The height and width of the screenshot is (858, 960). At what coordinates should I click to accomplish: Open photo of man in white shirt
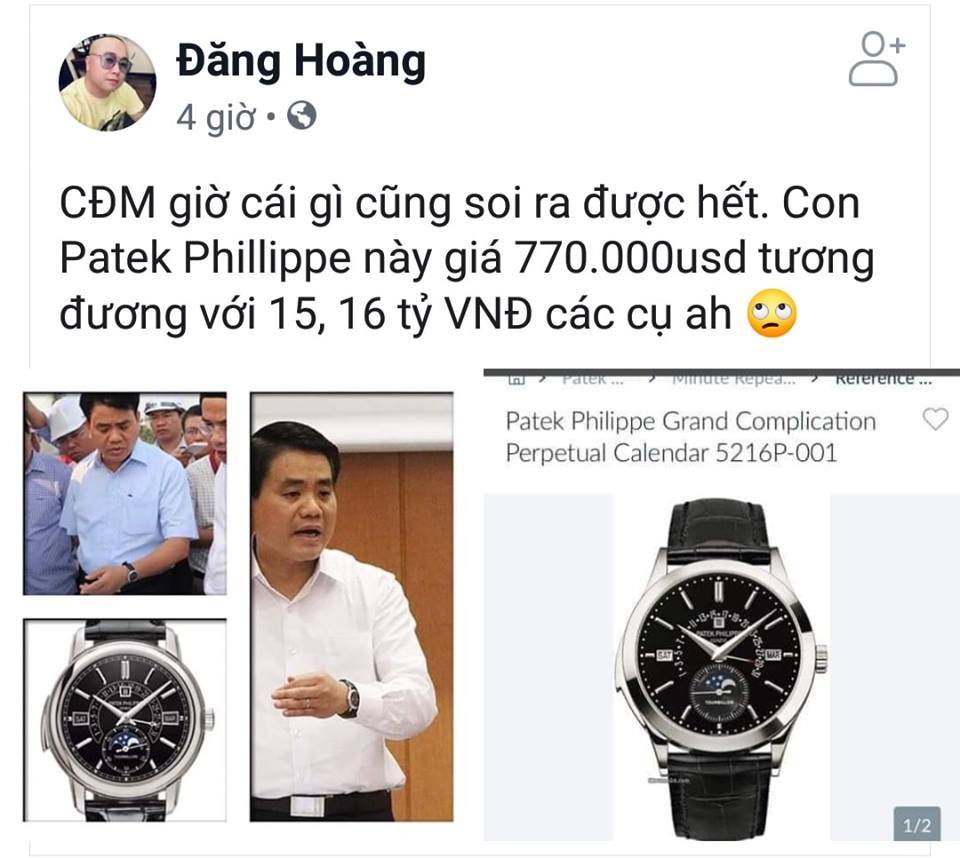(351, 607)
